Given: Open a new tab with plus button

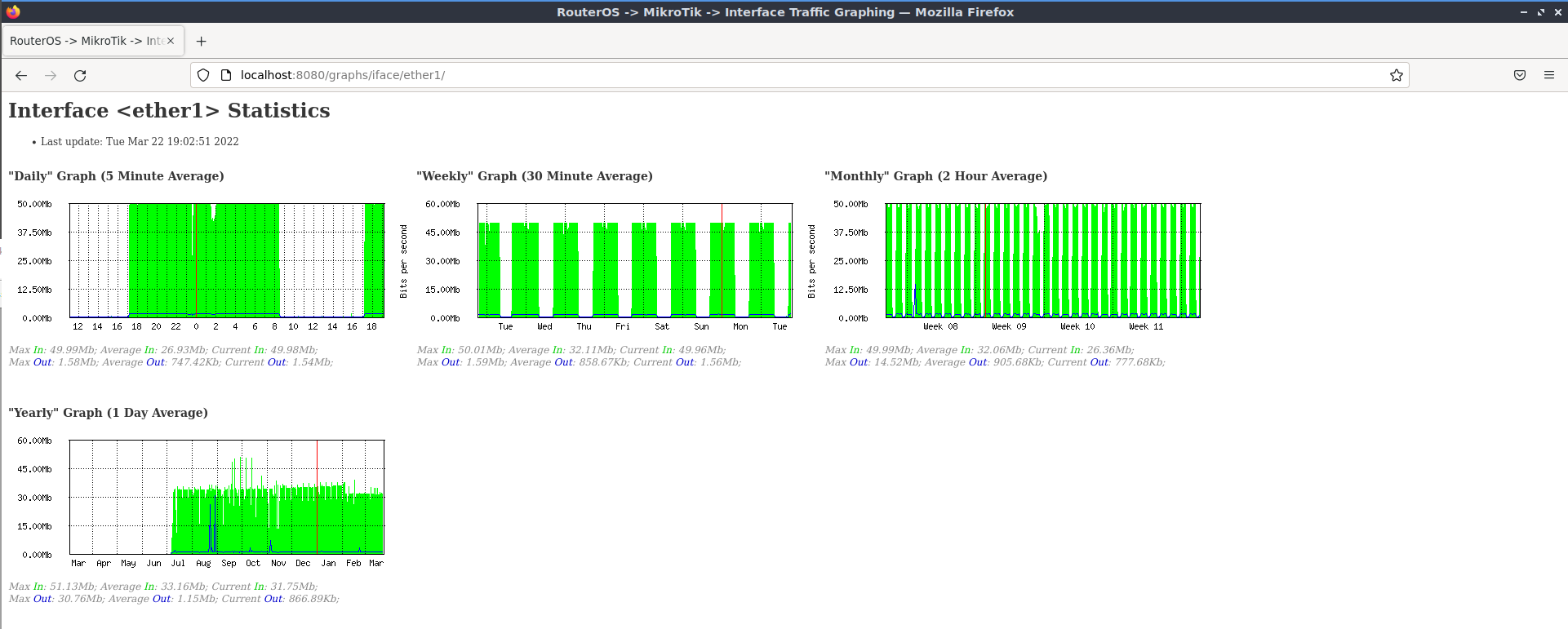Looking at the screenshot, I should pos(202,41).
